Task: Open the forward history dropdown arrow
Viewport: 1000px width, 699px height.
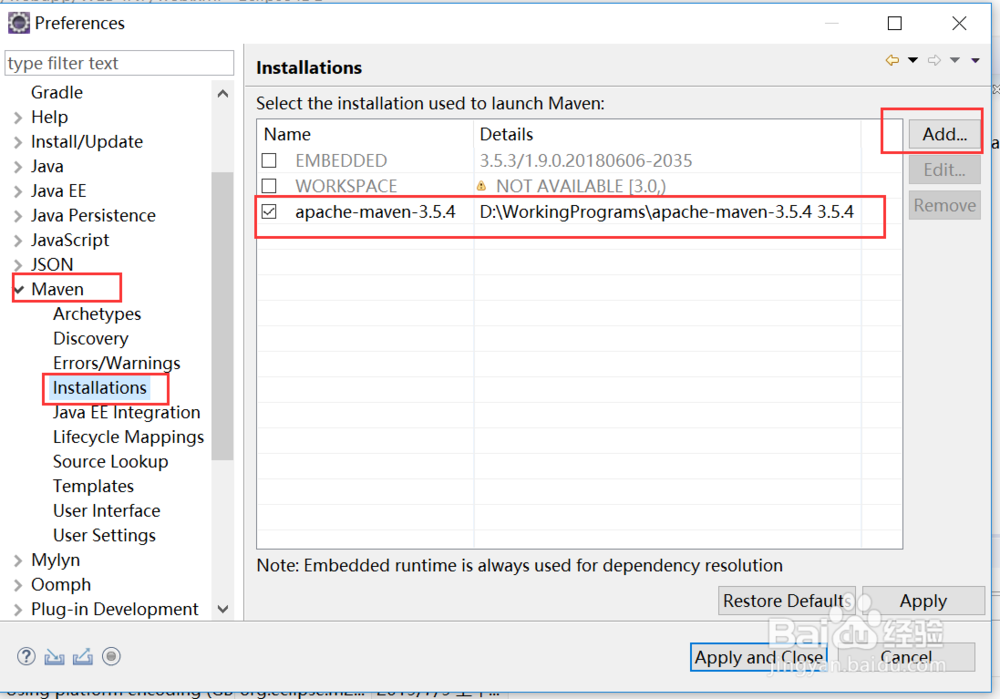Action: (x=955, y=60)
